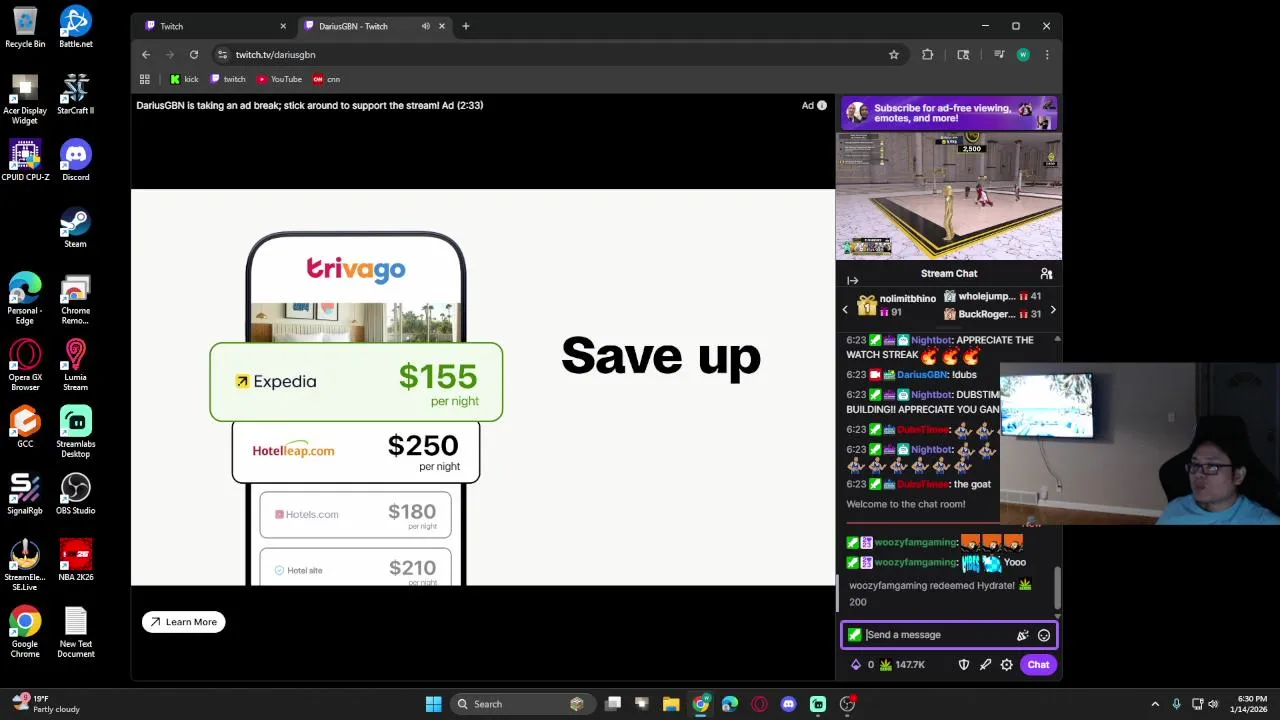This screenshot has width=1280, height=720.
Task: Open the chat community users list icon
Action: (x=1046, y=273)
